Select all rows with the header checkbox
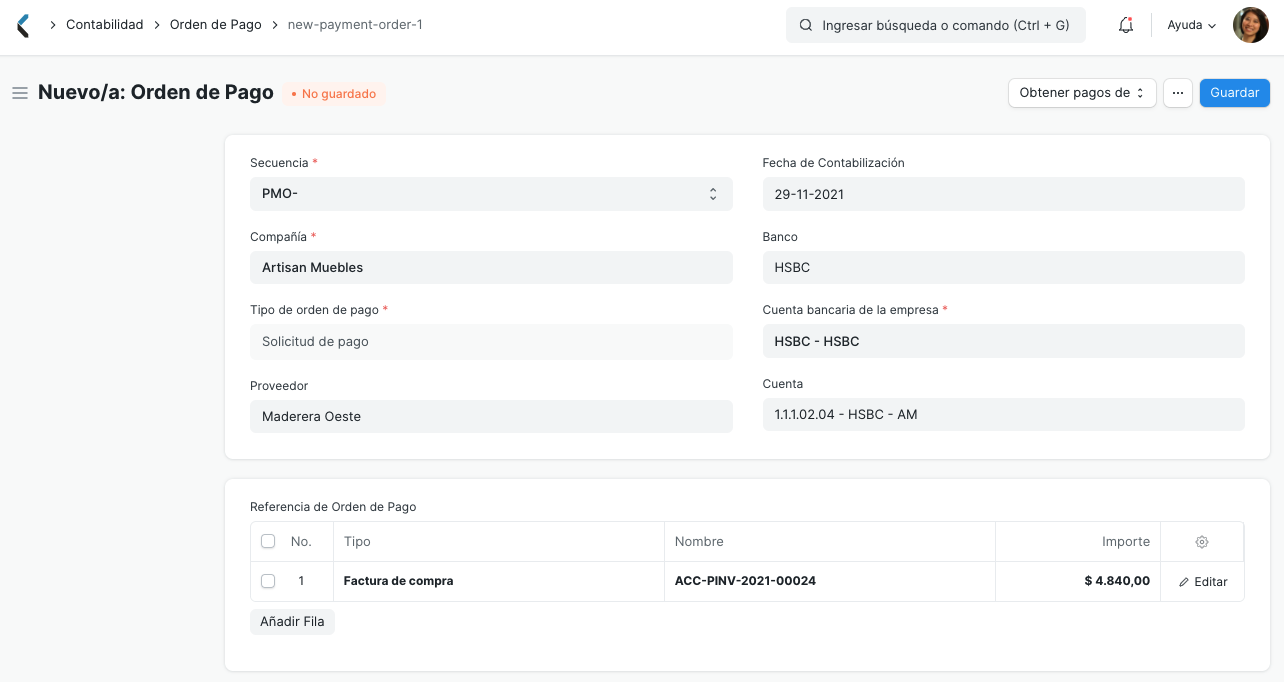1284x682 pixels. (x=268, y=540)
